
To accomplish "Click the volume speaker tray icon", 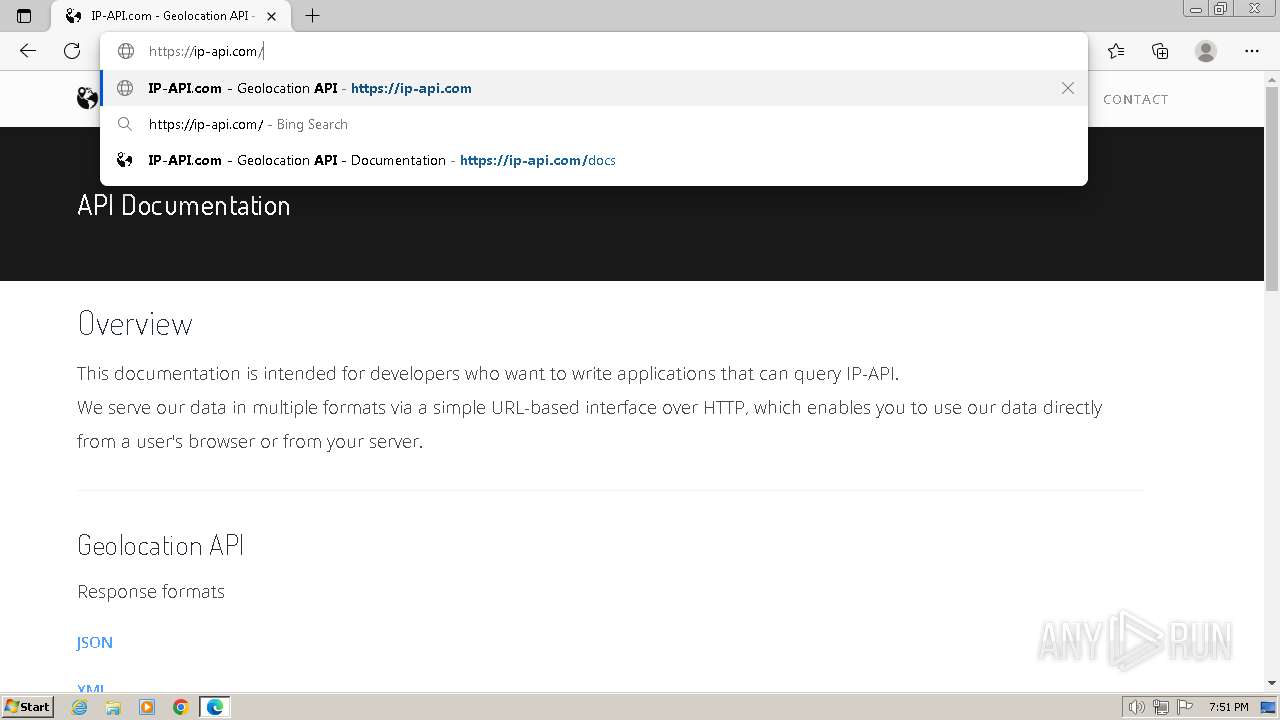I will tap(1136, 707).
